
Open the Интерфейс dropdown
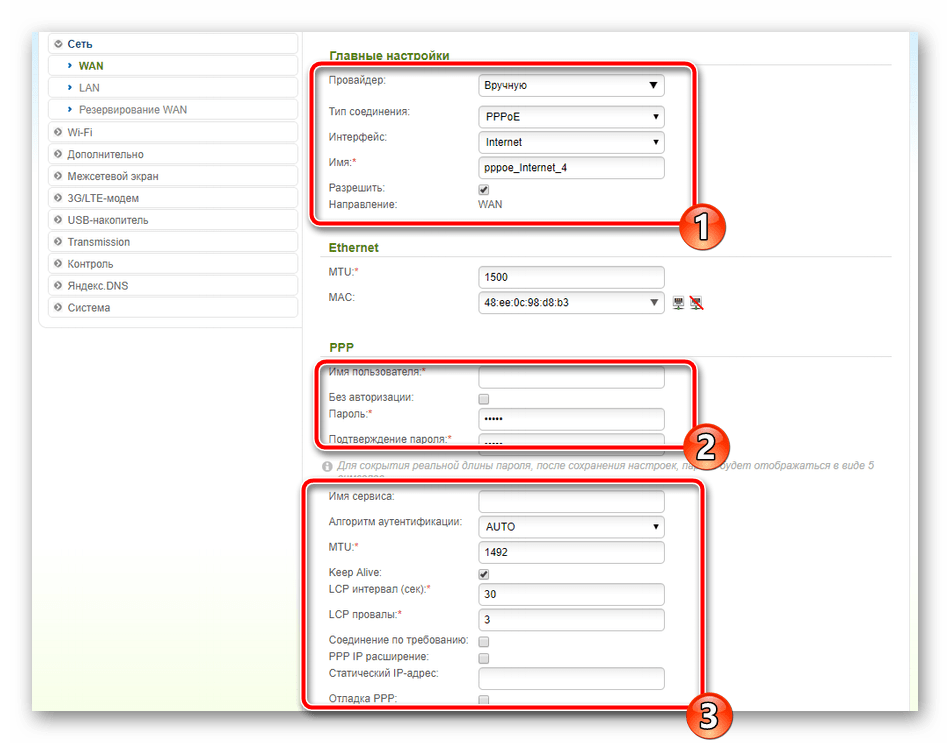(571, 142)
